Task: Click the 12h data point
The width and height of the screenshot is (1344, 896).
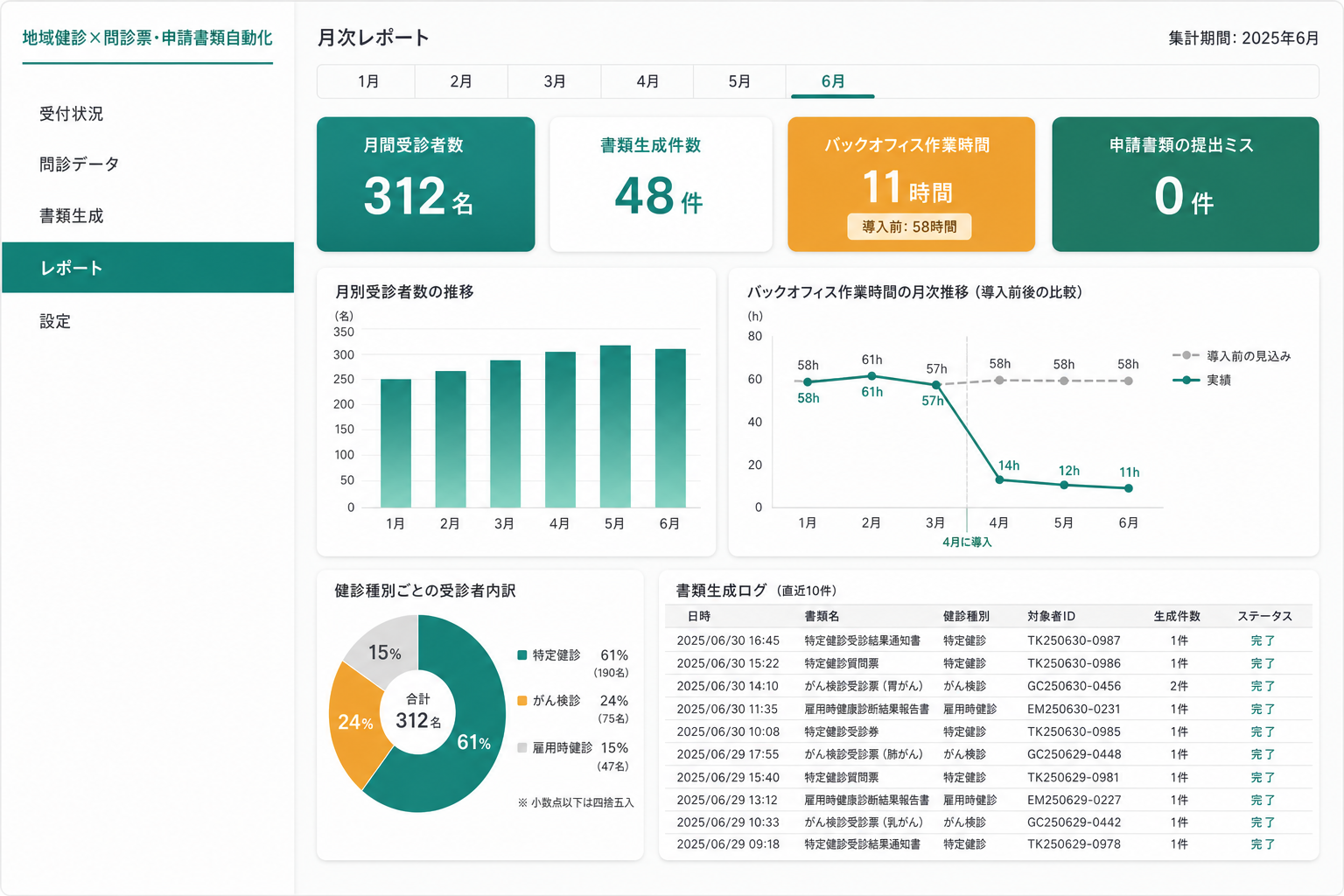Action: (x=1064, y=485)
